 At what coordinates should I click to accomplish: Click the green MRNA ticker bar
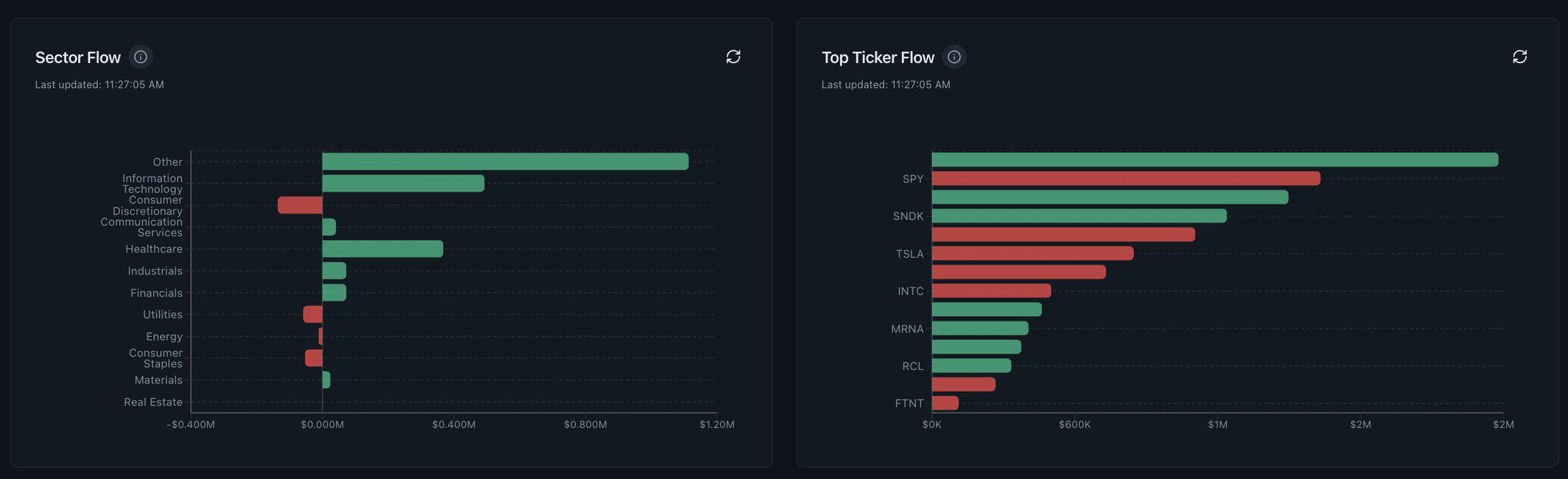980,328
